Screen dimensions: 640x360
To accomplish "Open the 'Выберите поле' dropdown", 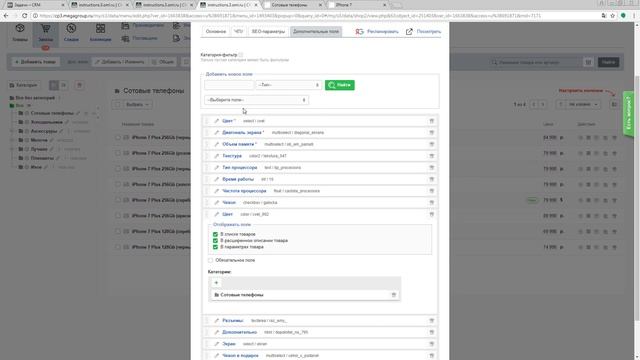I will pyautogui.click(x=256, y=100).
